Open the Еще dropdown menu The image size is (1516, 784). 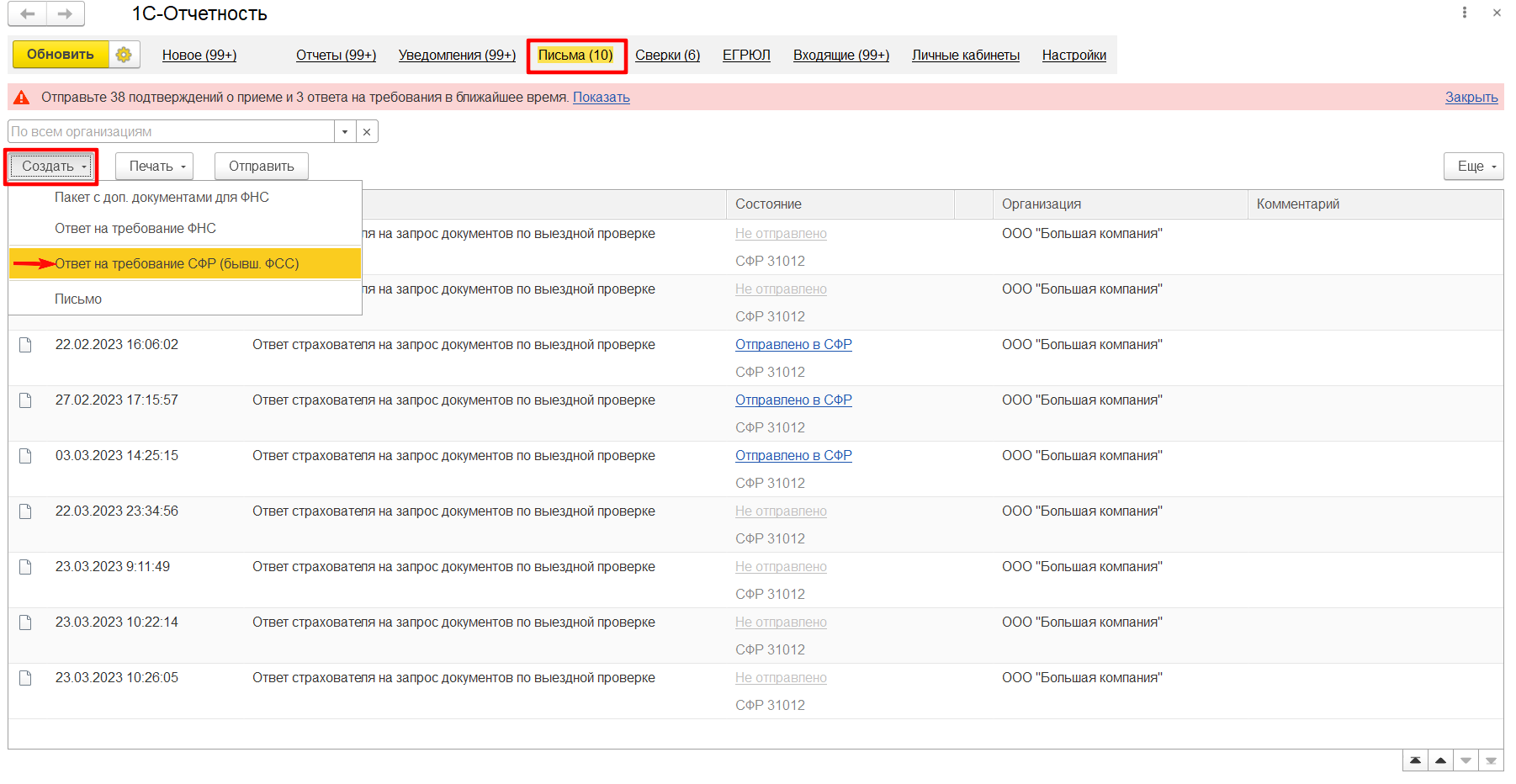(1474, 167)
